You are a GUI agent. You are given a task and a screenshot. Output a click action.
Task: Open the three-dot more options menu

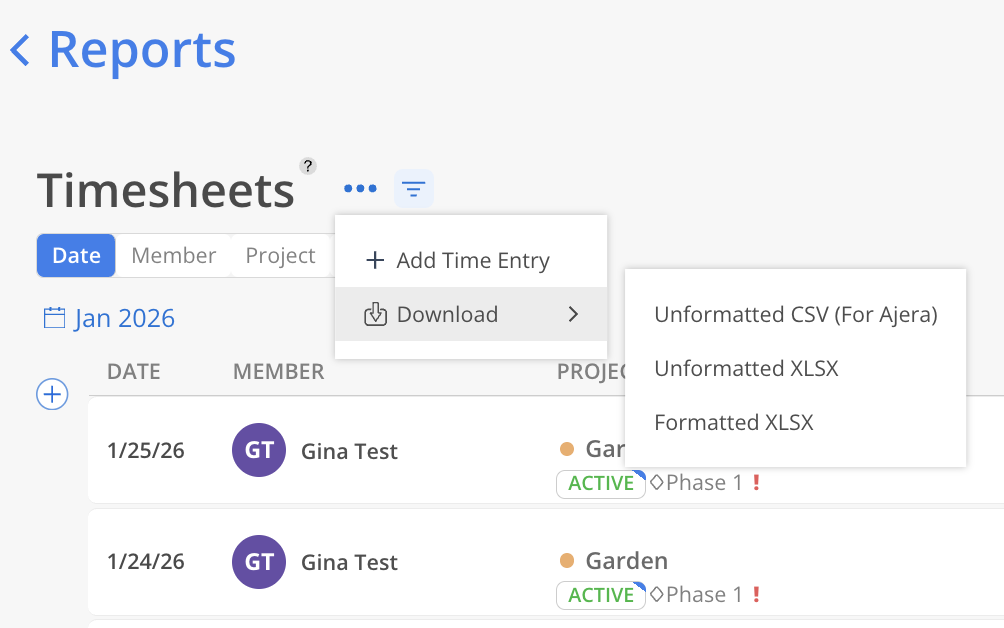point(360,188)
